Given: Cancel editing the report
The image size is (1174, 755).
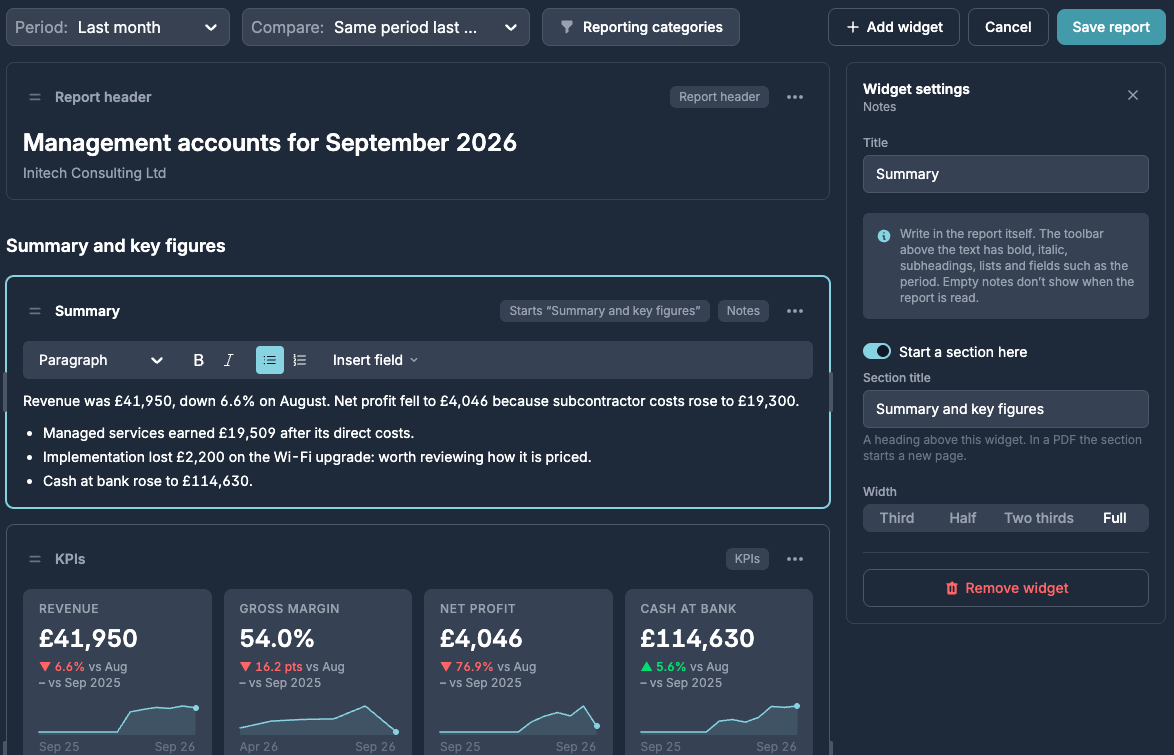Looking at the screenshot, I should click(1008, 27).
